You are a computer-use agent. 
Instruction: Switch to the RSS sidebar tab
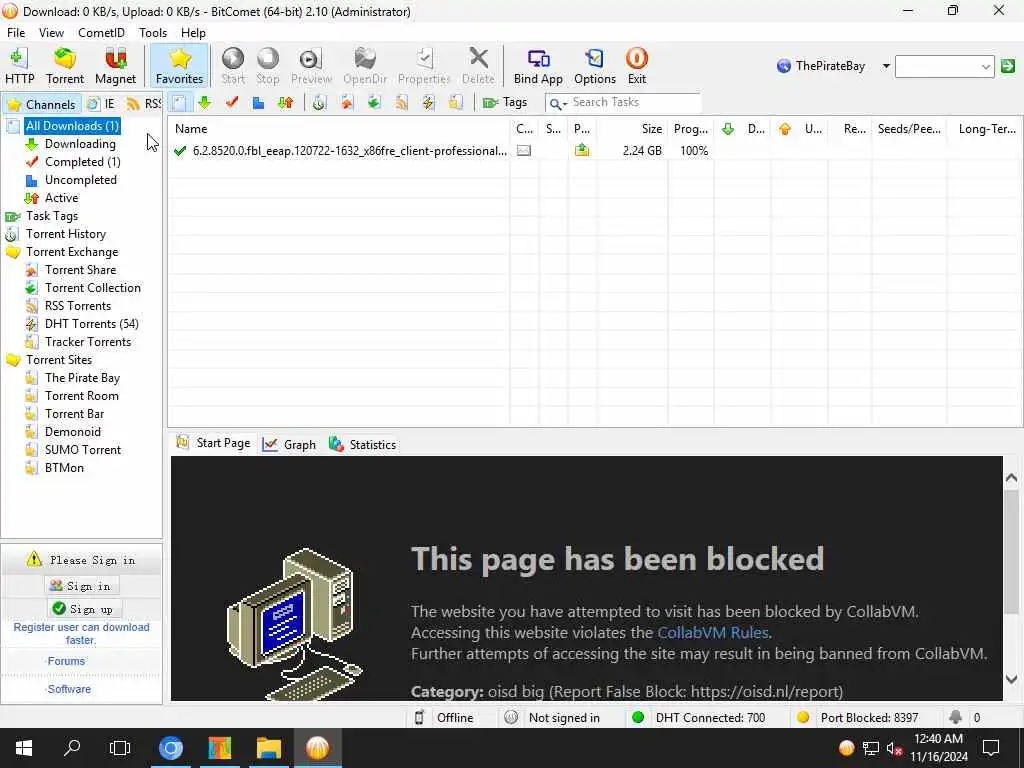click(144, 104)
